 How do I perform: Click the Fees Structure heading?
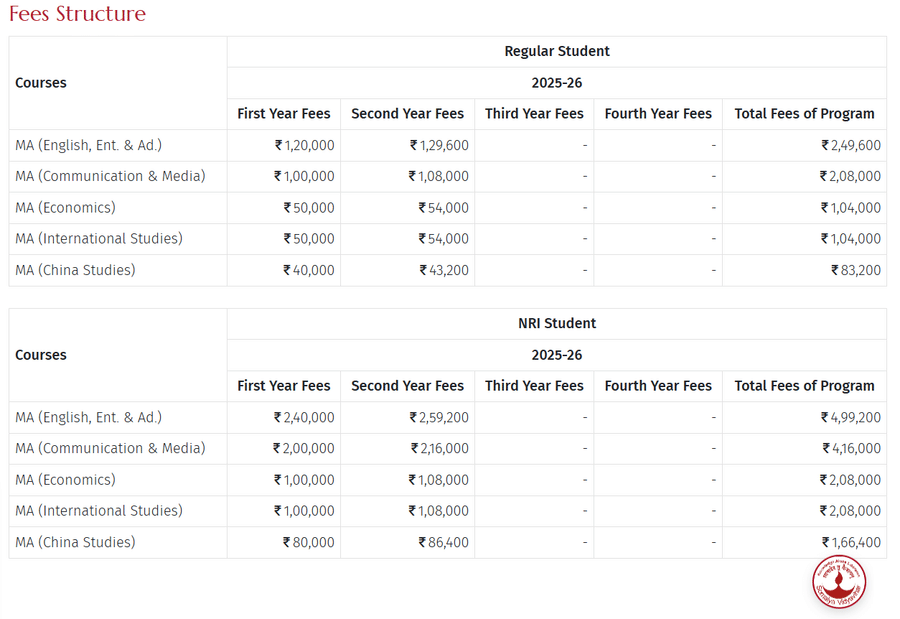click(x=77, y=14)
